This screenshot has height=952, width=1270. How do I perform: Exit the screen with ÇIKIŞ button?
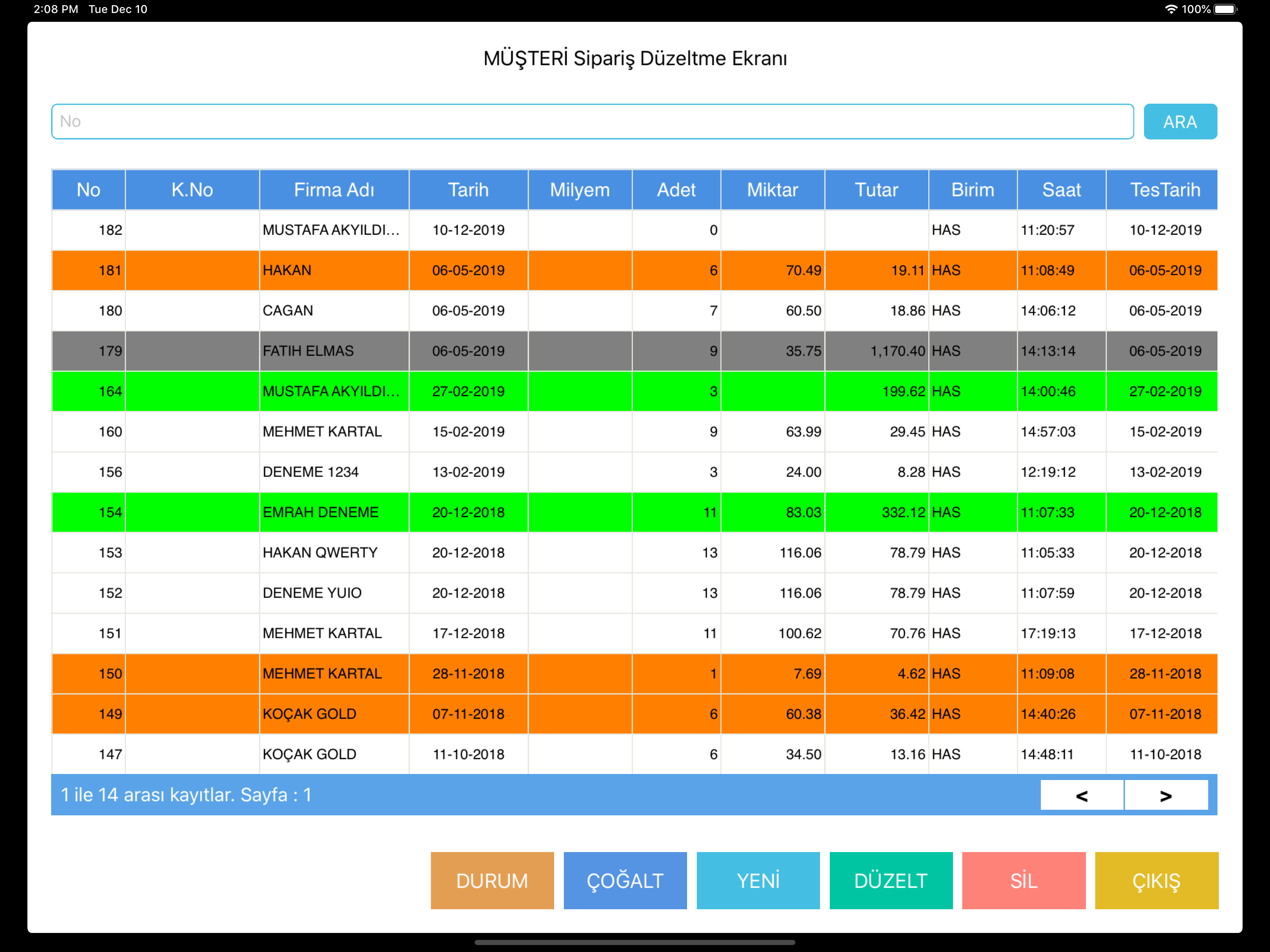click(x=1156, y=881)
